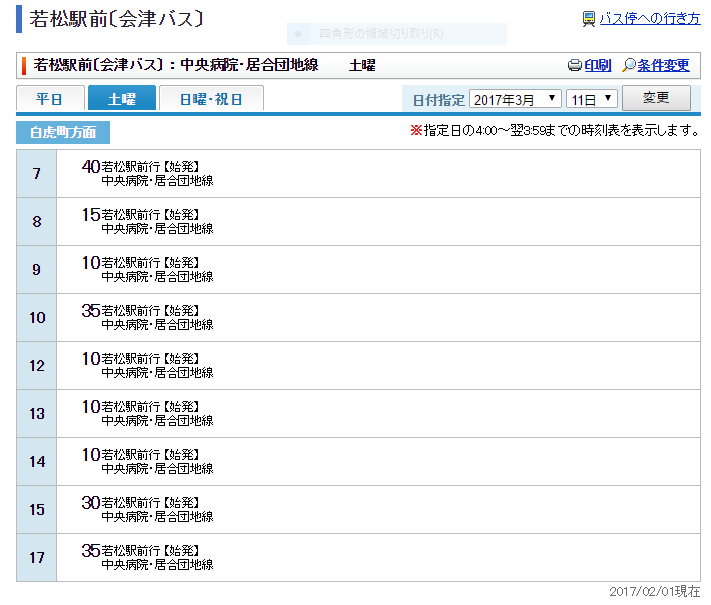Click the 15 o'clock hour cell
The image size is (711, 605).
click(x=37, y=510)
